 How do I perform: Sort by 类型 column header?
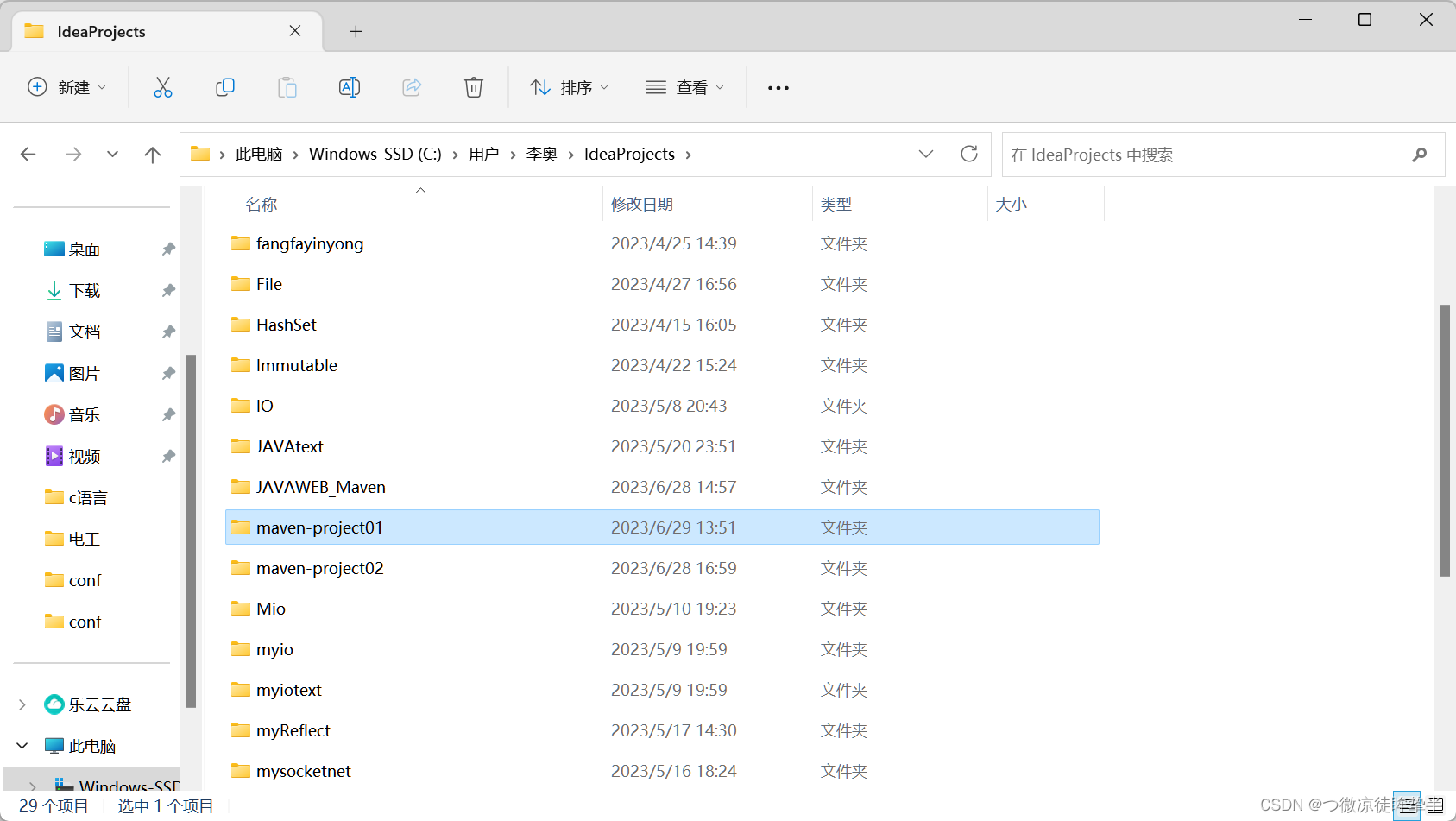[x=836, y=205]
